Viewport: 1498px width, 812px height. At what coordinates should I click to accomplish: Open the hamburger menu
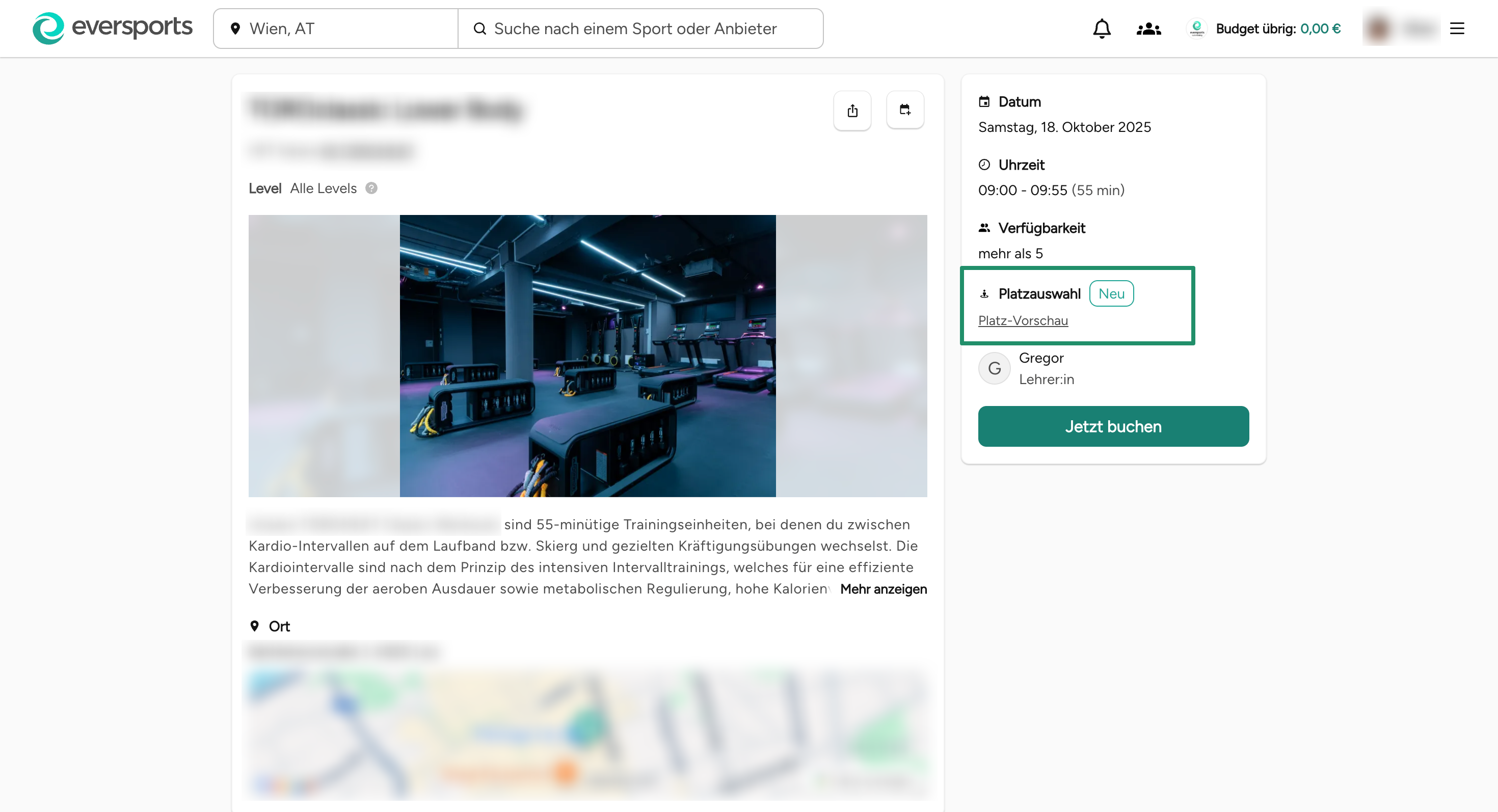(1457, 29)
